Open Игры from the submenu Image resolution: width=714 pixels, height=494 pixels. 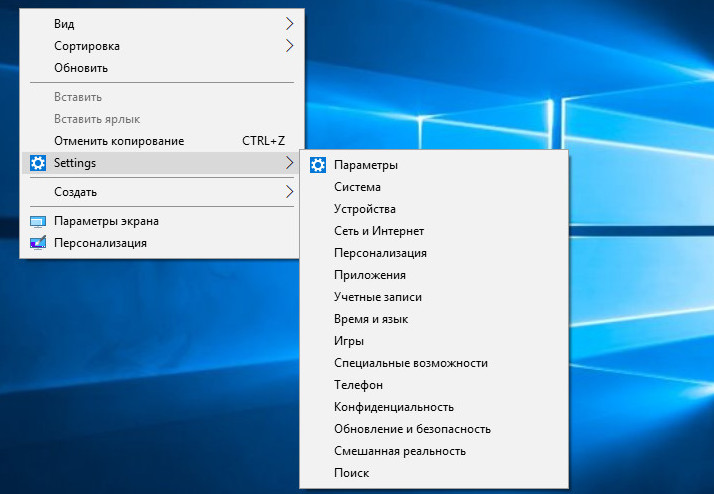click(x=434, y=341)
